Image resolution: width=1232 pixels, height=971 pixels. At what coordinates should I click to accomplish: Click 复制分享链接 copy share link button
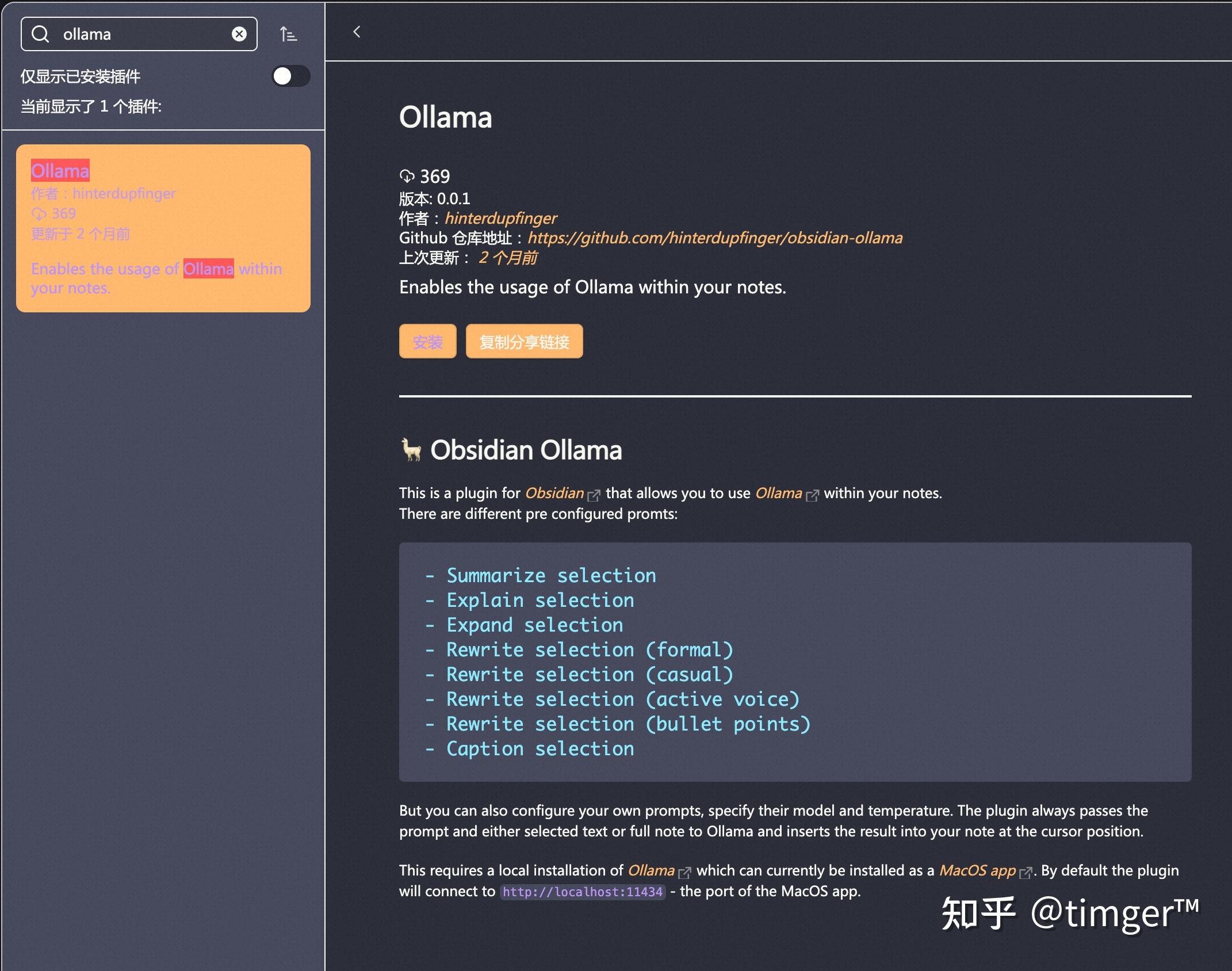pyautogui.click(x=524, y=342)
